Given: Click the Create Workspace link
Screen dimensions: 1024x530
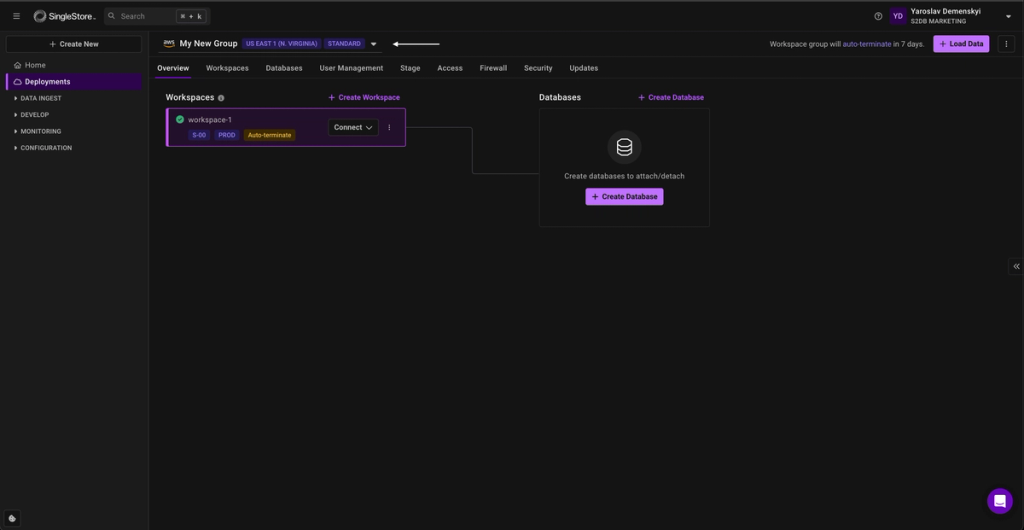Looking at the screenshot, I should [364, 97].
